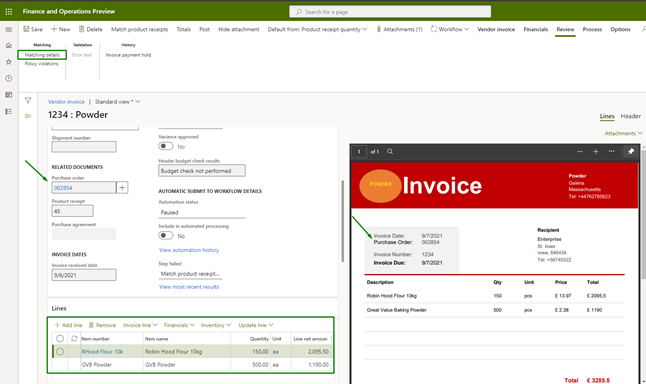Image resolution: width=646 pixels, height=384 pixels.
Task: Switch to Lines view
Action: coord(607,116)
